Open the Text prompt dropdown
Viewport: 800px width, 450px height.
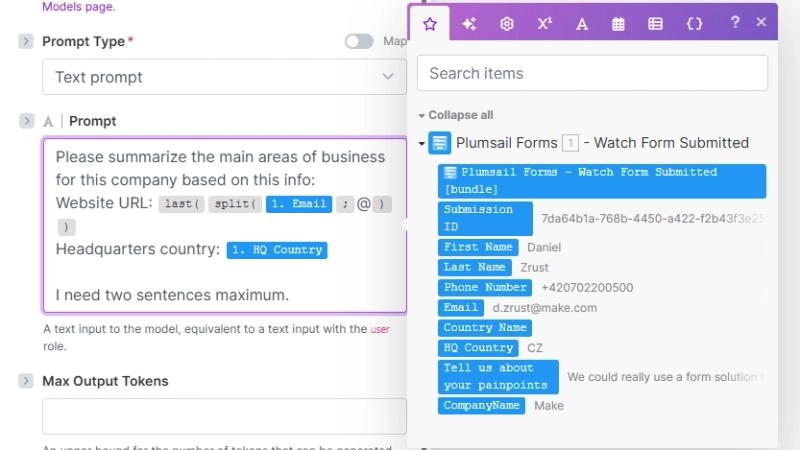pos(224,77)
